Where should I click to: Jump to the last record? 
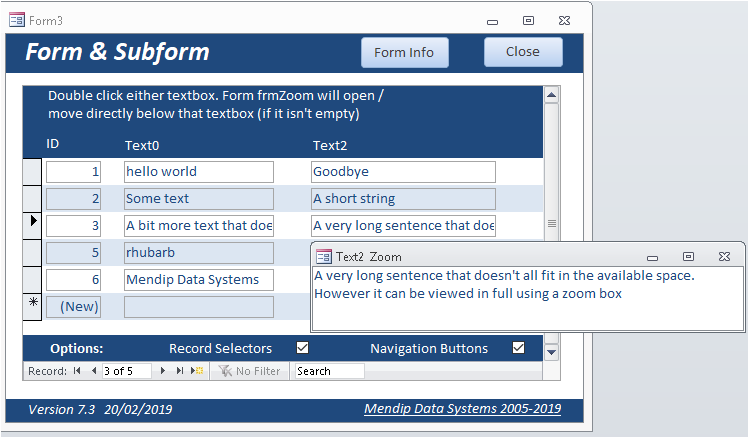point(180,371)
